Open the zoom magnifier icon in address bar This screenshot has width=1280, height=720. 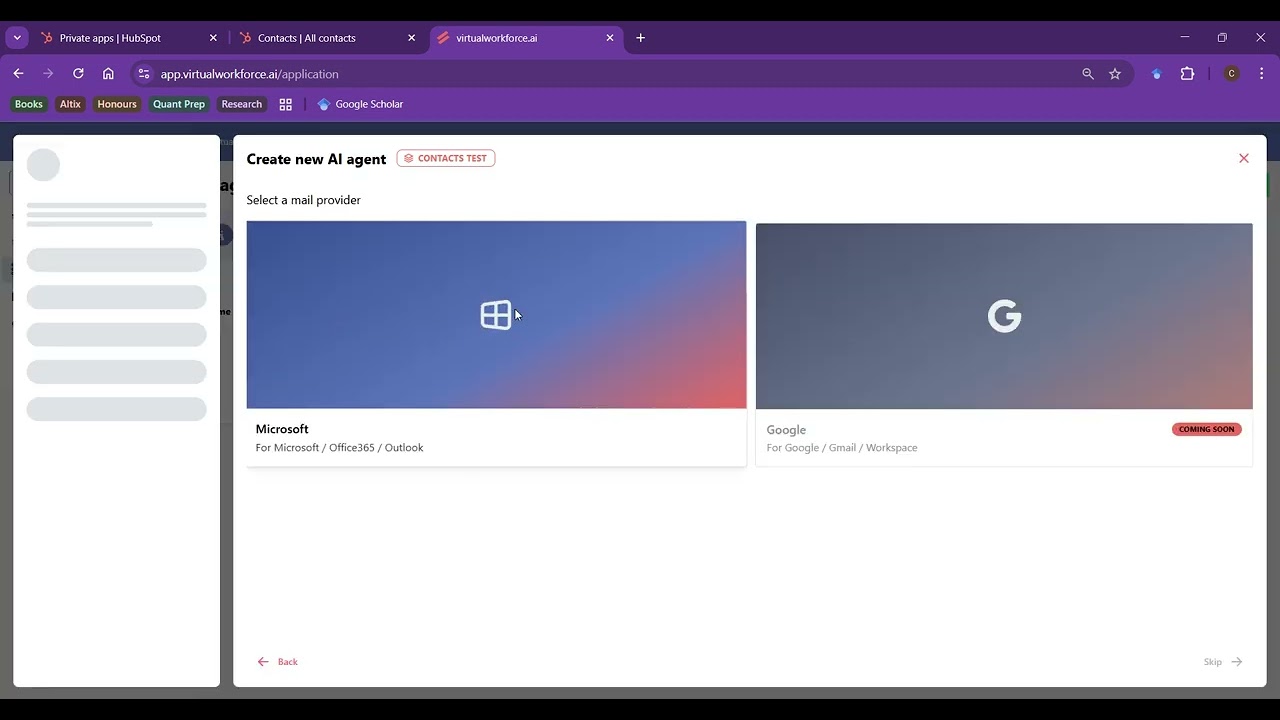1088,74
